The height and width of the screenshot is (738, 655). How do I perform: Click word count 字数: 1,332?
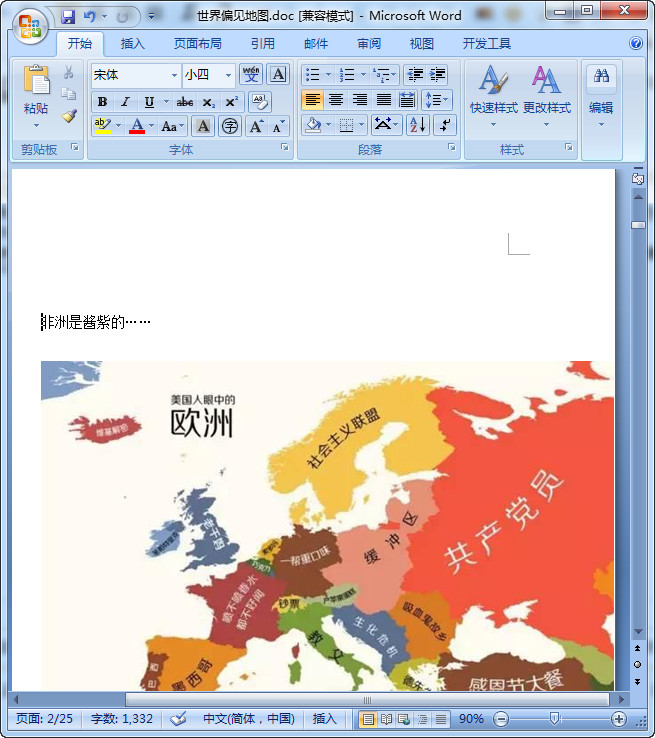(x=122, y=719)
